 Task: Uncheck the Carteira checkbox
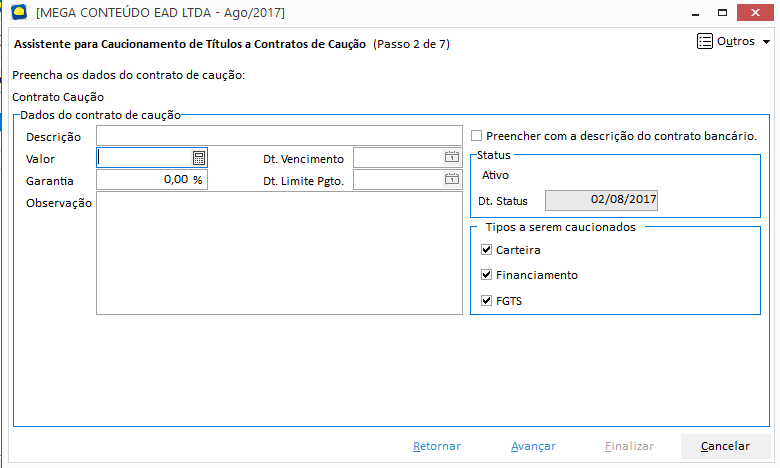point(487,250)
